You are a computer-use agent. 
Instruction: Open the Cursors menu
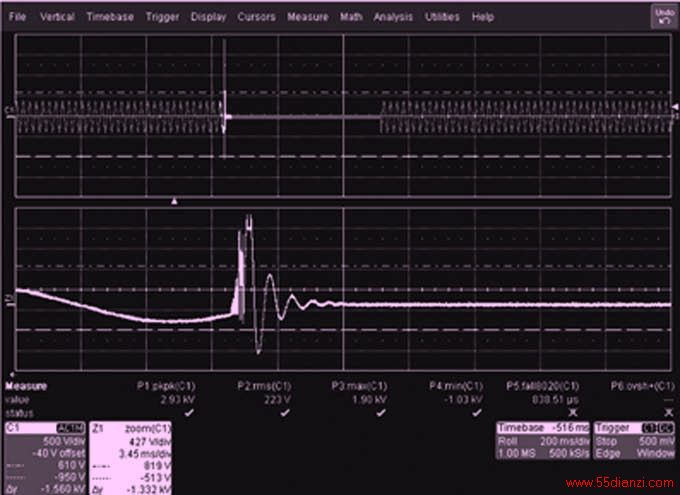click(x=256, y=17)
